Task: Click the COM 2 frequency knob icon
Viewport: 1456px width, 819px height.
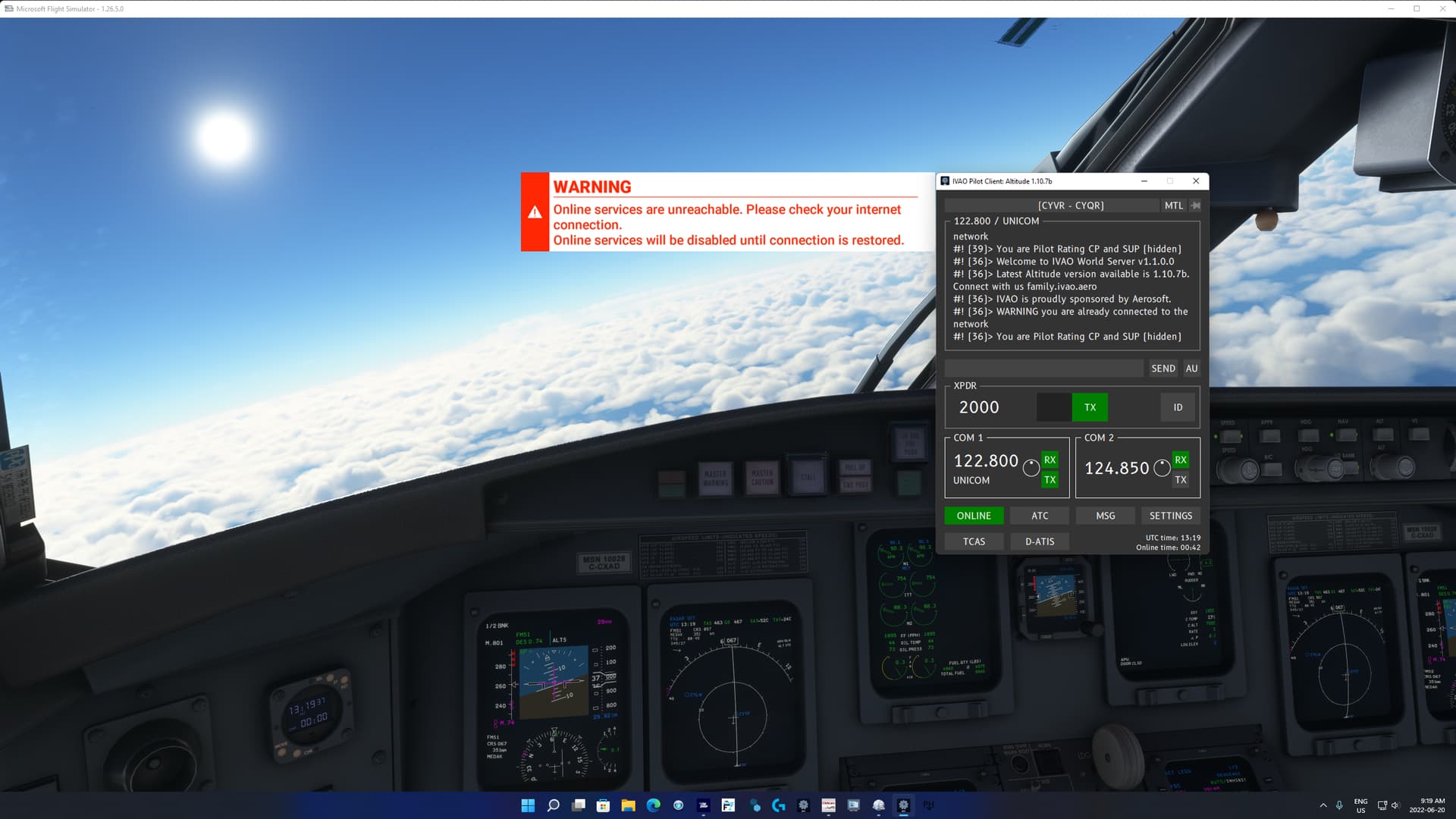Action: point(1162,468)
